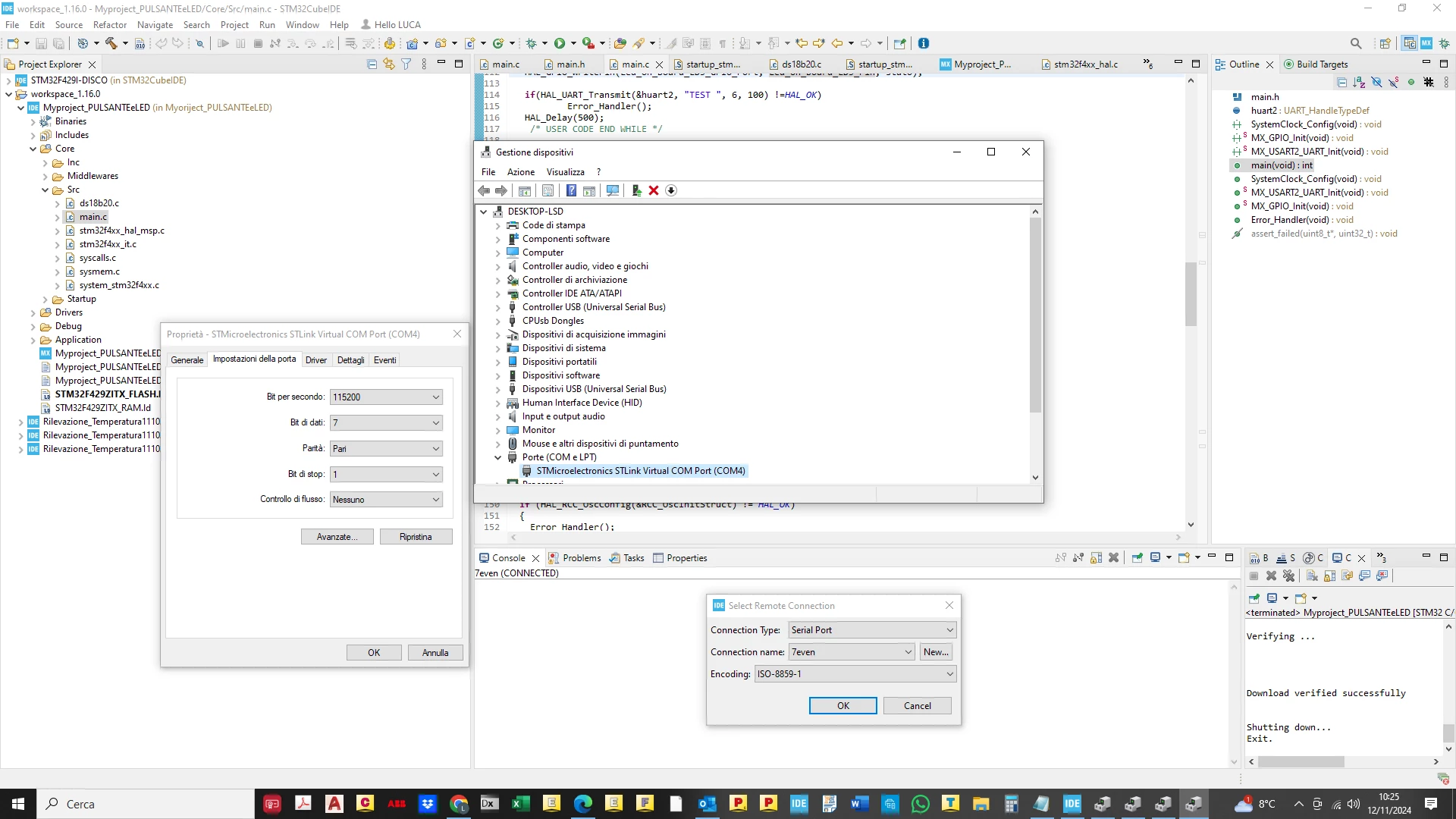Toggle Hide Fields in Outline toolbar
1456x819 pixels.
(1376, 82)
